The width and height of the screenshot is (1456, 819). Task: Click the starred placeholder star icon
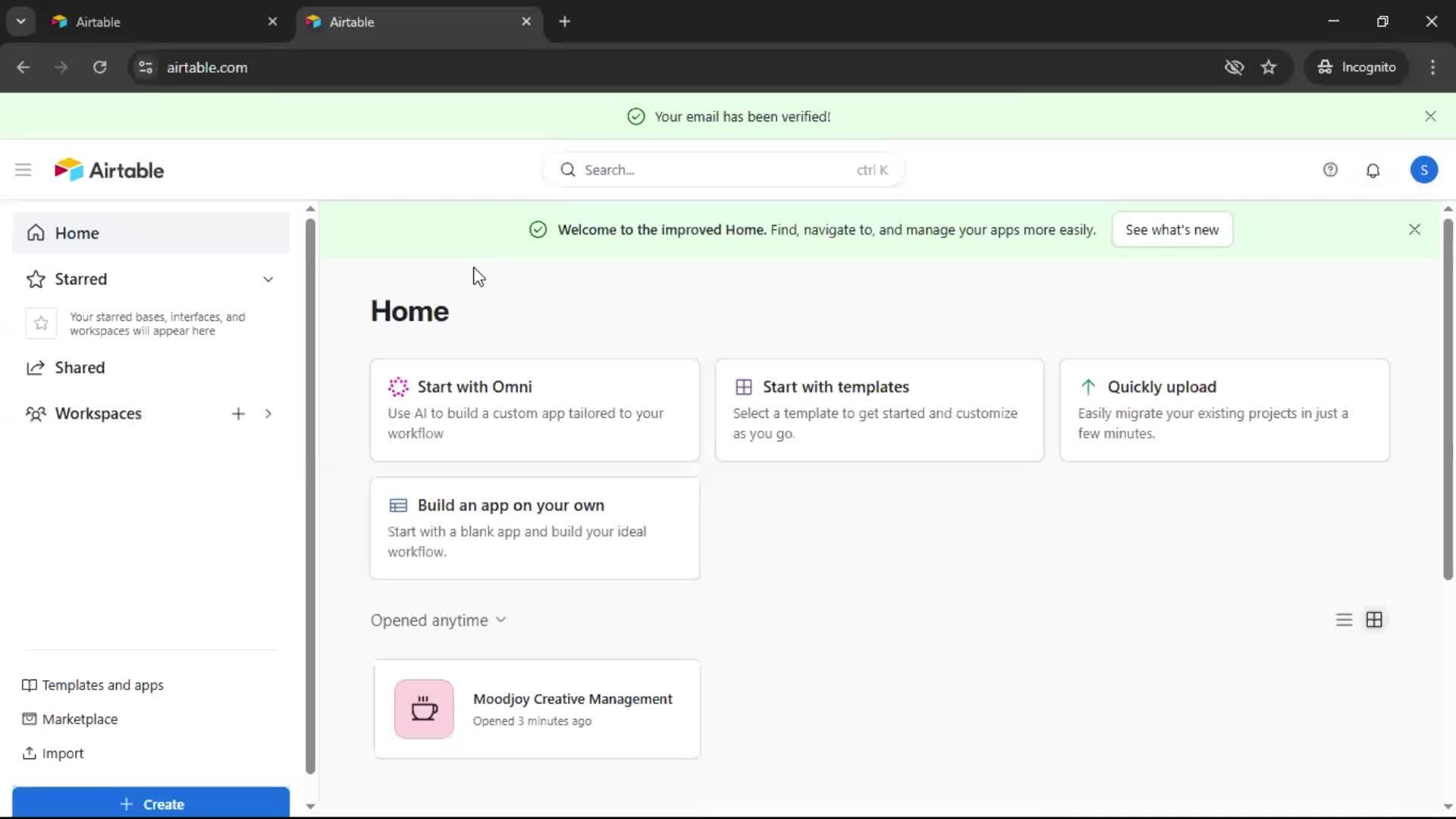pyautogui.click(x=41, y=323)
